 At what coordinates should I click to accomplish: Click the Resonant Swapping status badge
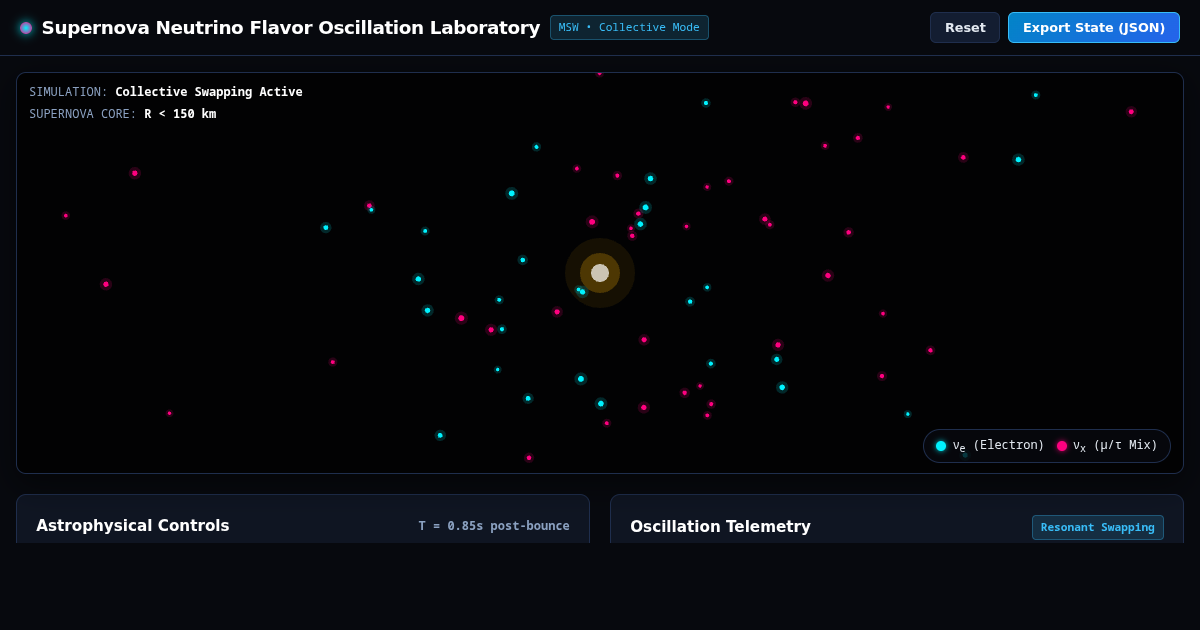click(1097, 528)
